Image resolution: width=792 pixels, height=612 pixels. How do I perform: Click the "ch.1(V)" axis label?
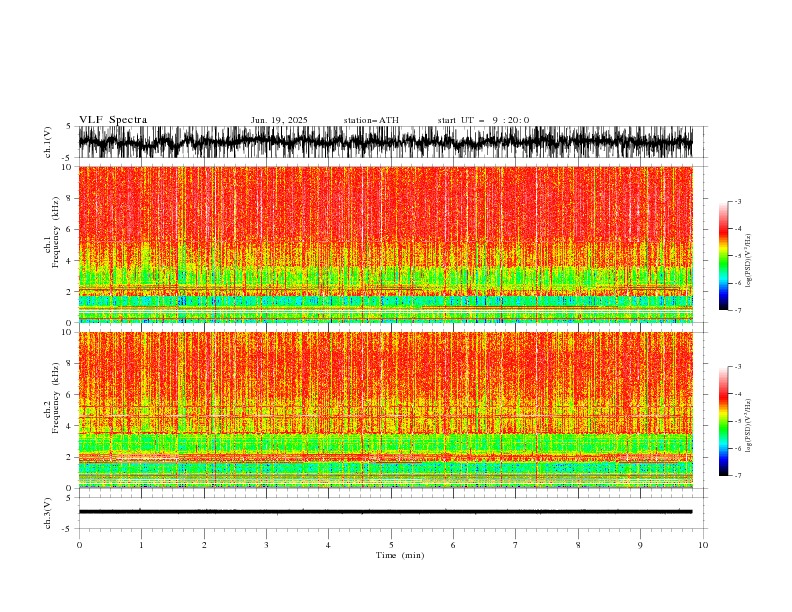(x=48, y=142)
